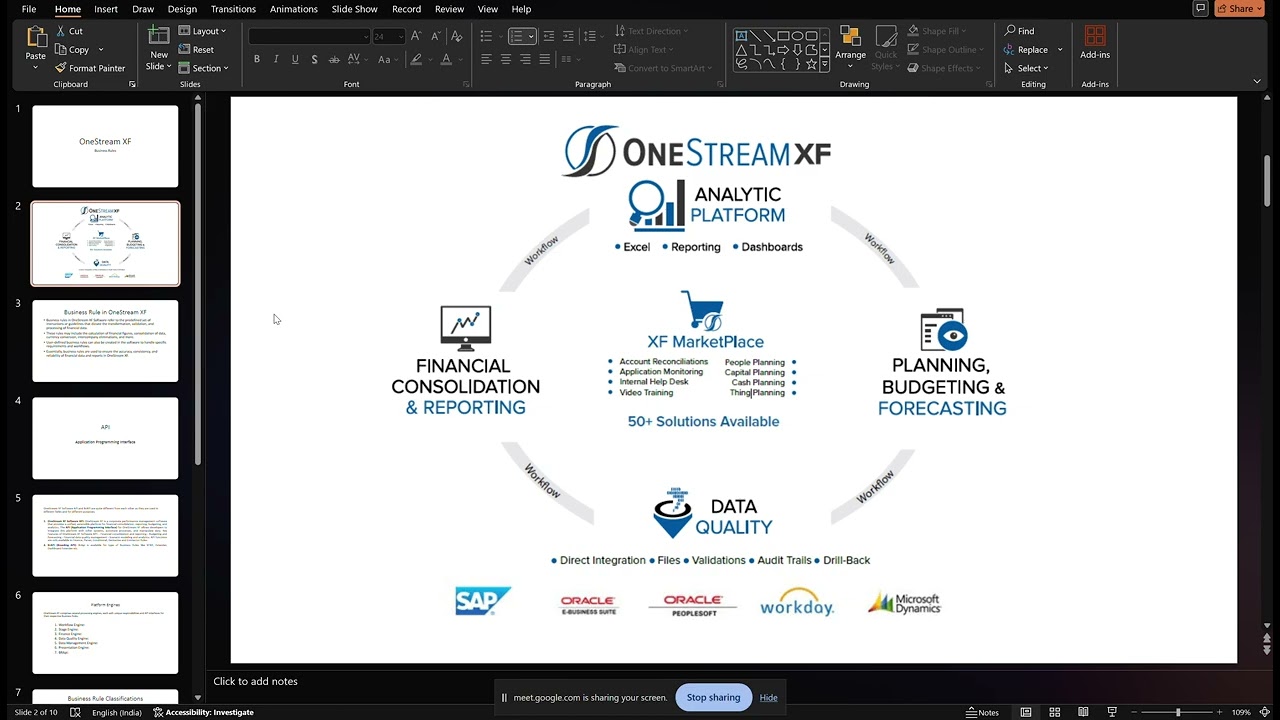Screen dimensions: 1280x720
Task: Toggle Strikethrough formatting
Action: pos(334,59)
